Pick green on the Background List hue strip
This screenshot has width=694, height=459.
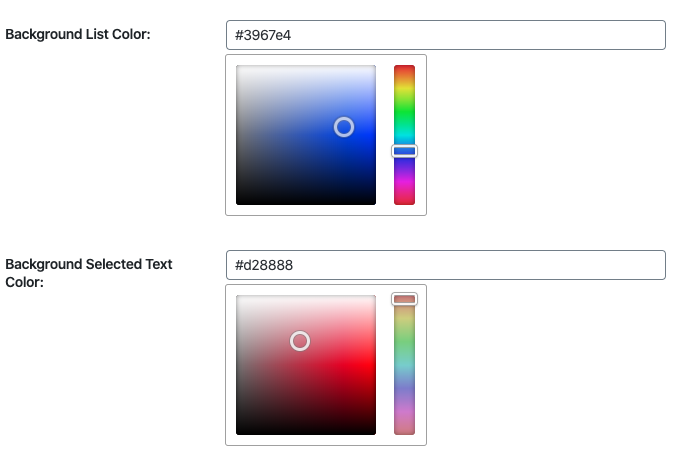point(405,113)
